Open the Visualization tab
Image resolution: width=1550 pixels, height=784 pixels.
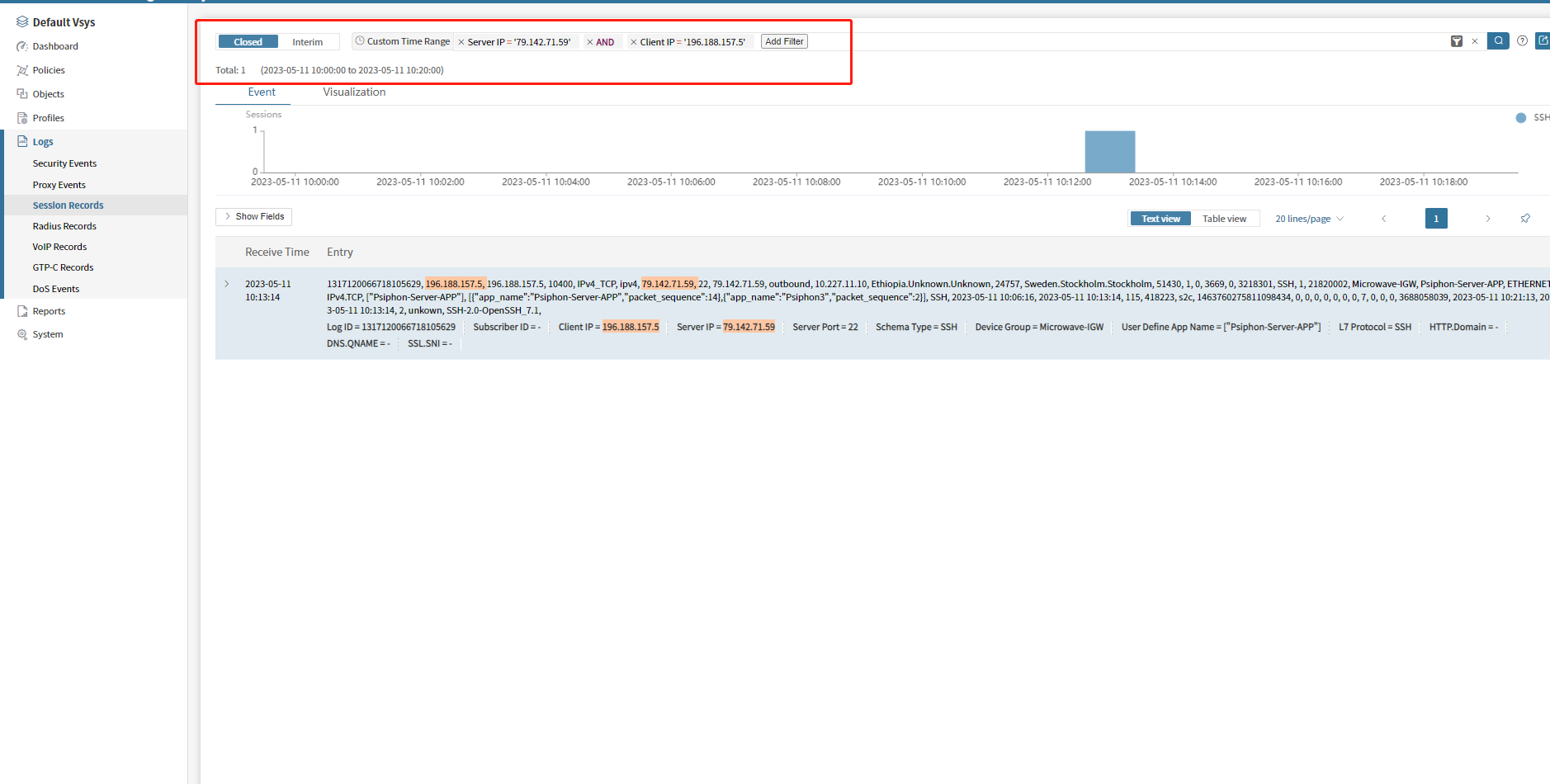(x=354, y=92)
